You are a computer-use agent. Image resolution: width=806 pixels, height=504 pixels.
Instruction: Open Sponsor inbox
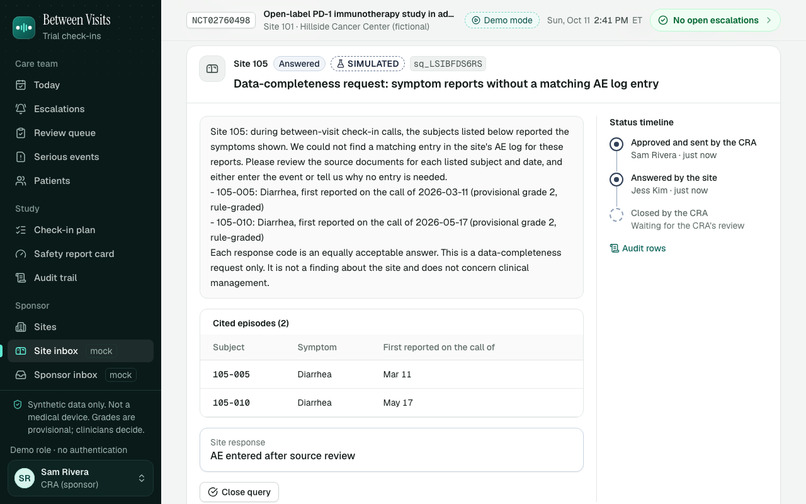(x=81, y=375)
